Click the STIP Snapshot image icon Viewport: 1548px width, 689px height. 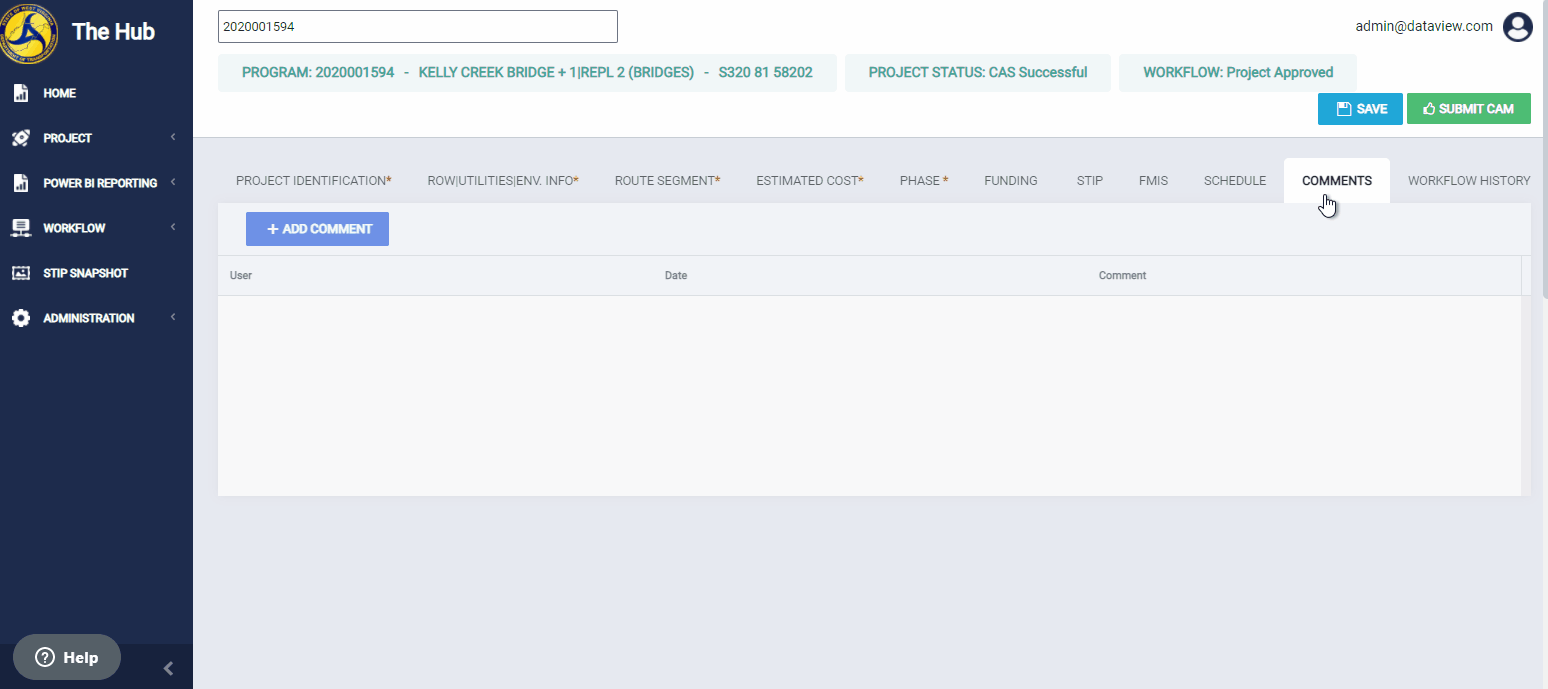(20, 273)
